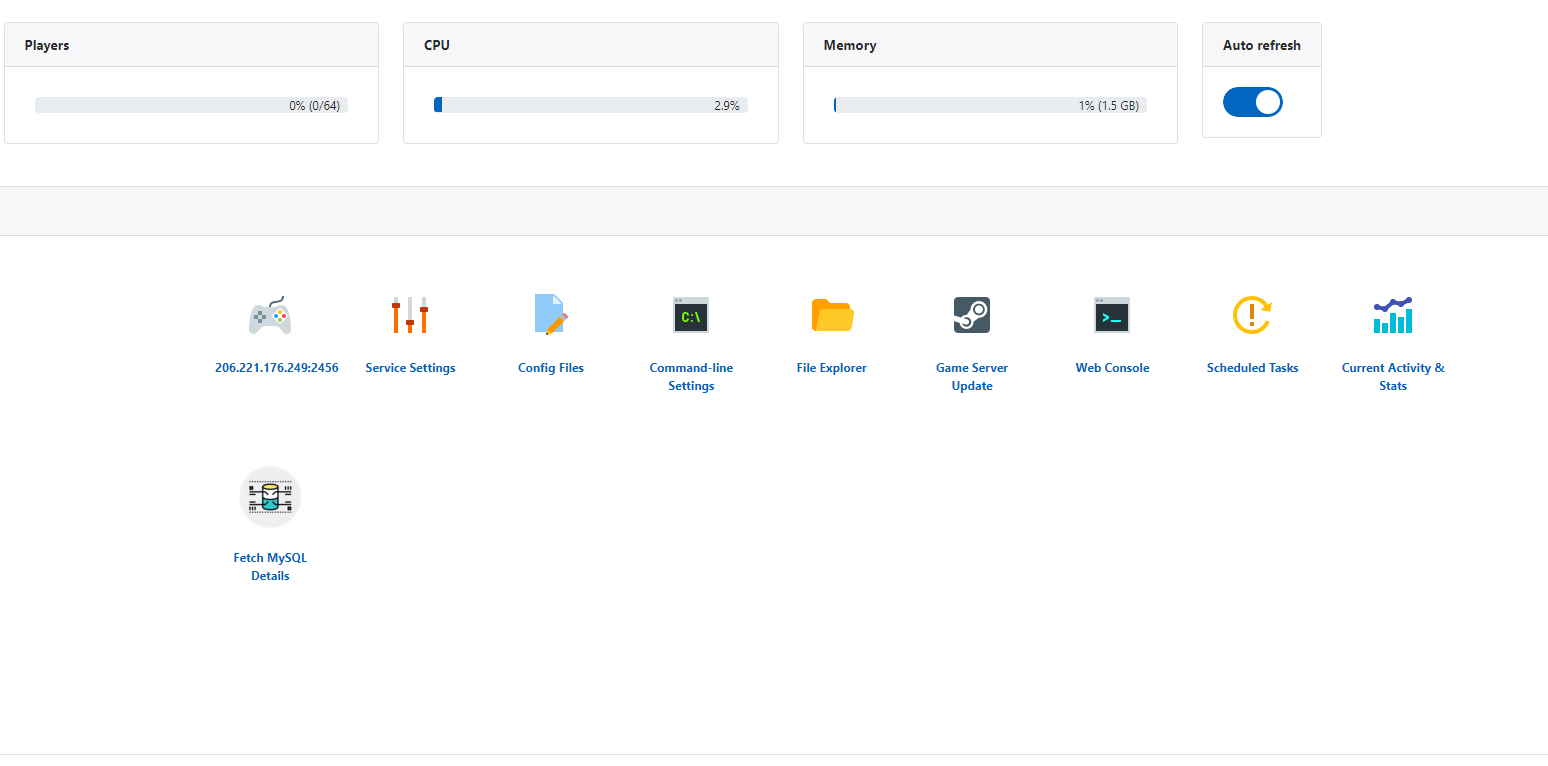Click the Scheduled Tasks clock icon
The image size is (1548, 766).
(x=1252, y=315)
